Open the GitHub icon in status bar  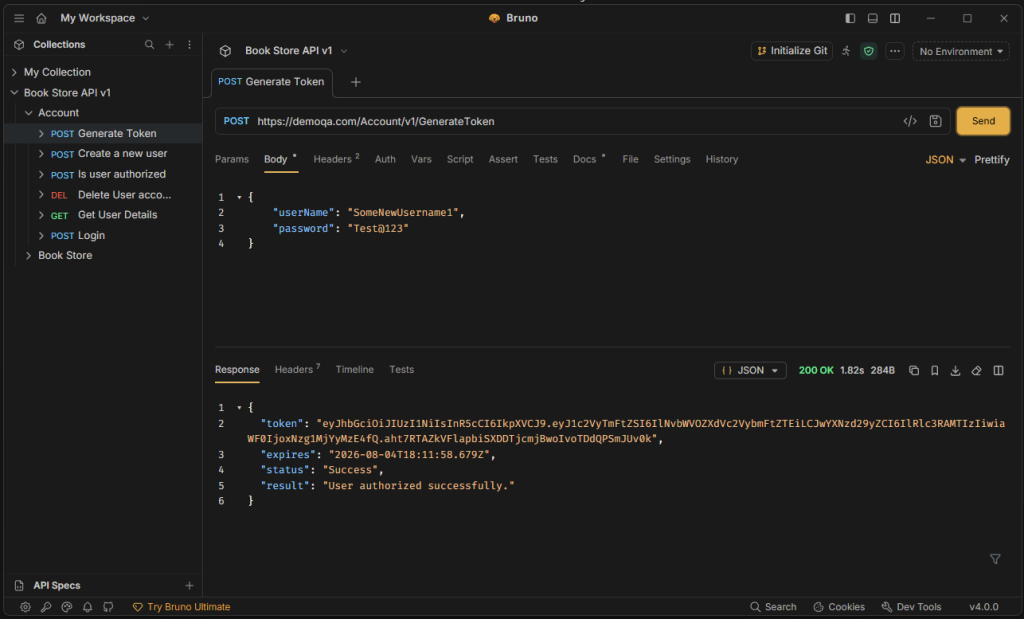[x=108, y=607]
